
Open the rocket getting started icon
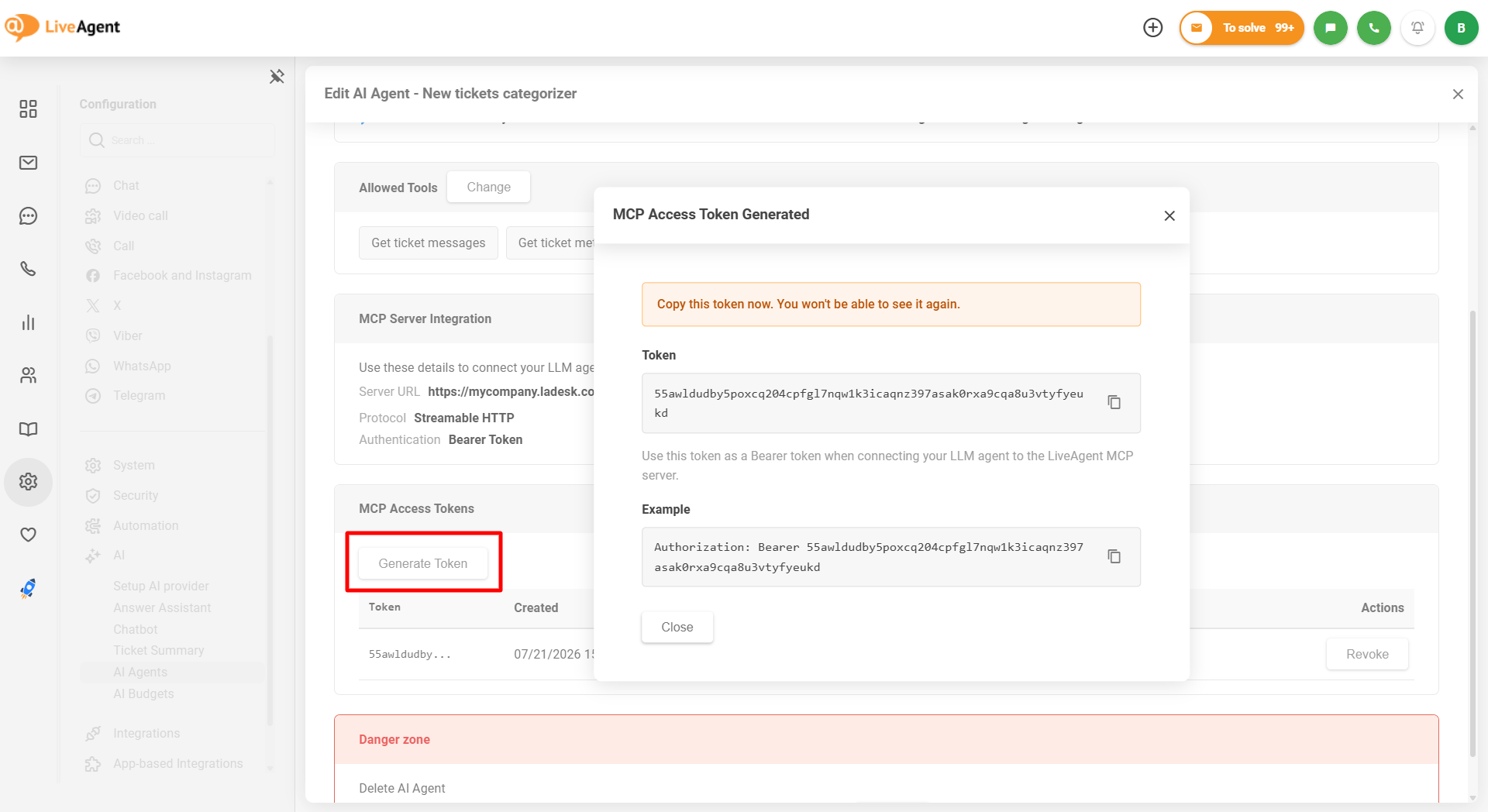28,588
